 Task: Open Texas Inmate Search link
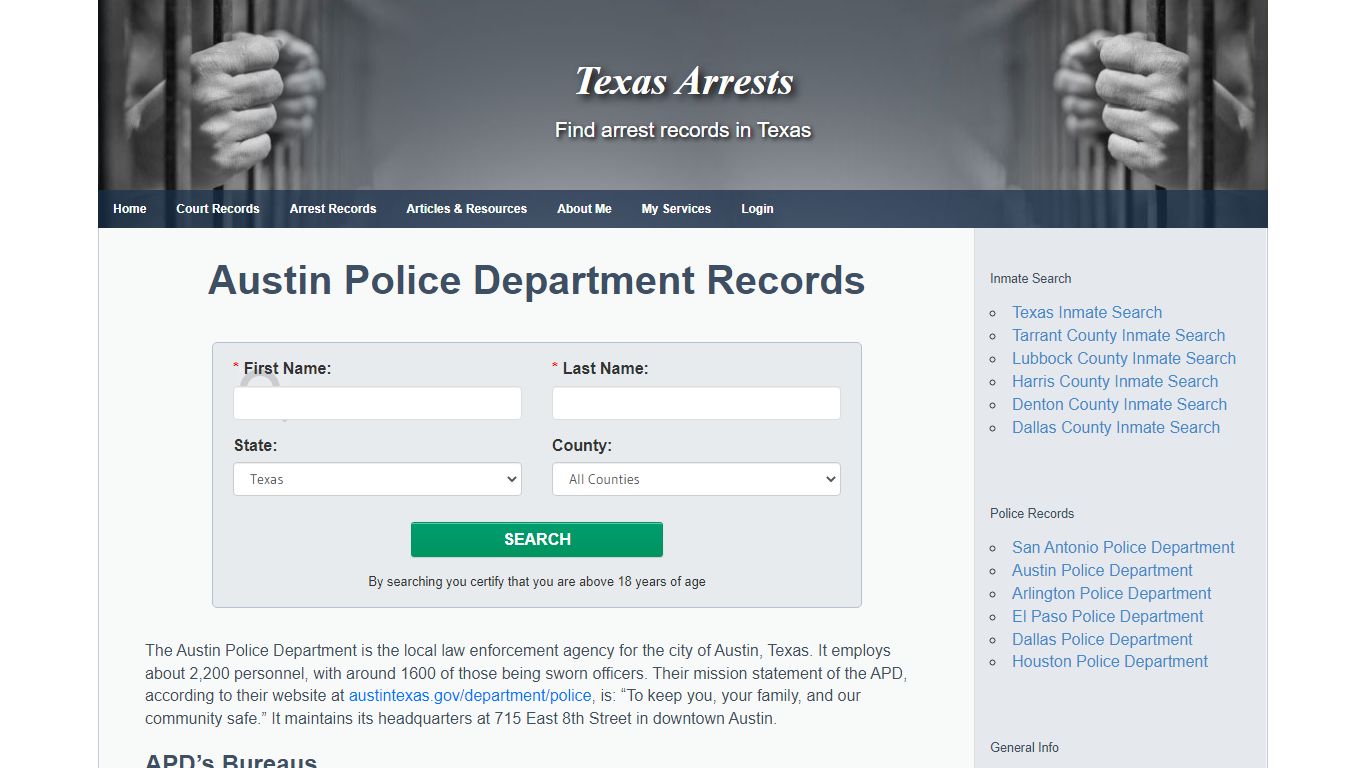click(1087, 312)
